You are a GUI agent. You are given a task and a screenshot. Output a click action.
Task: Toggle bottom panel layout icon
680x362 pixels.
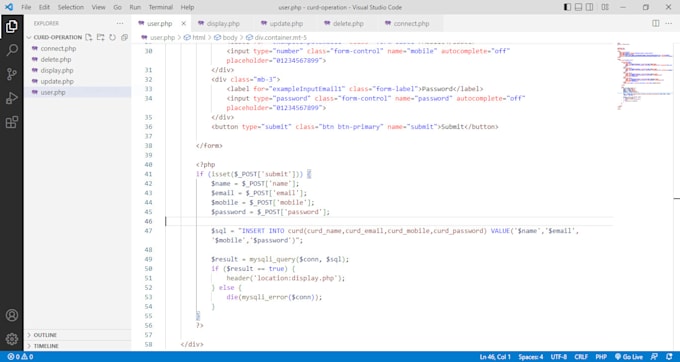579,7
